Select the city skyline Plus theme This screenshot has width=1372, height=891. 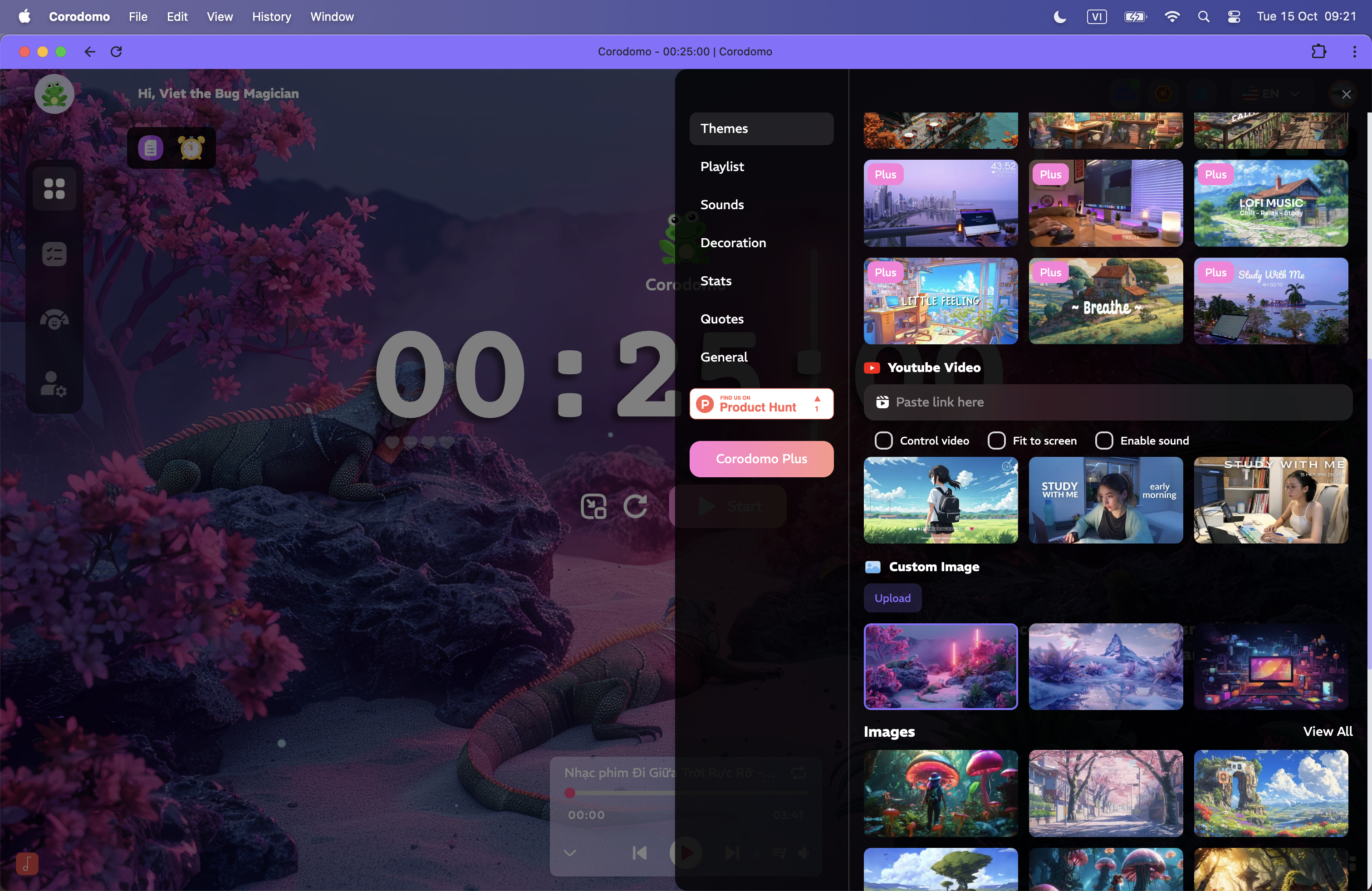point(941,203)
